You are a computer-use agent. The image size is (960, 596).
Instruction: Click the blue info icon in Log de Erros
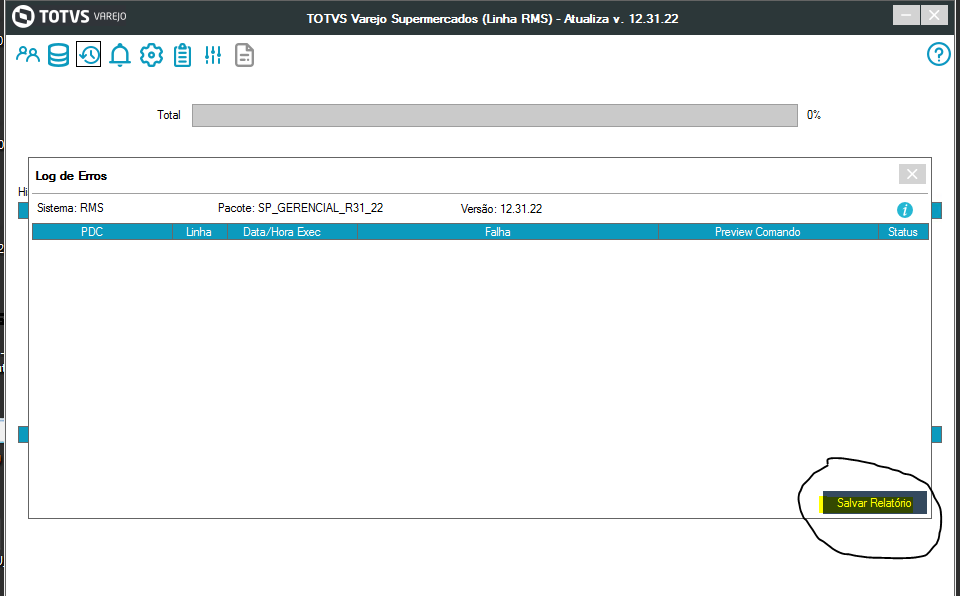904,210
